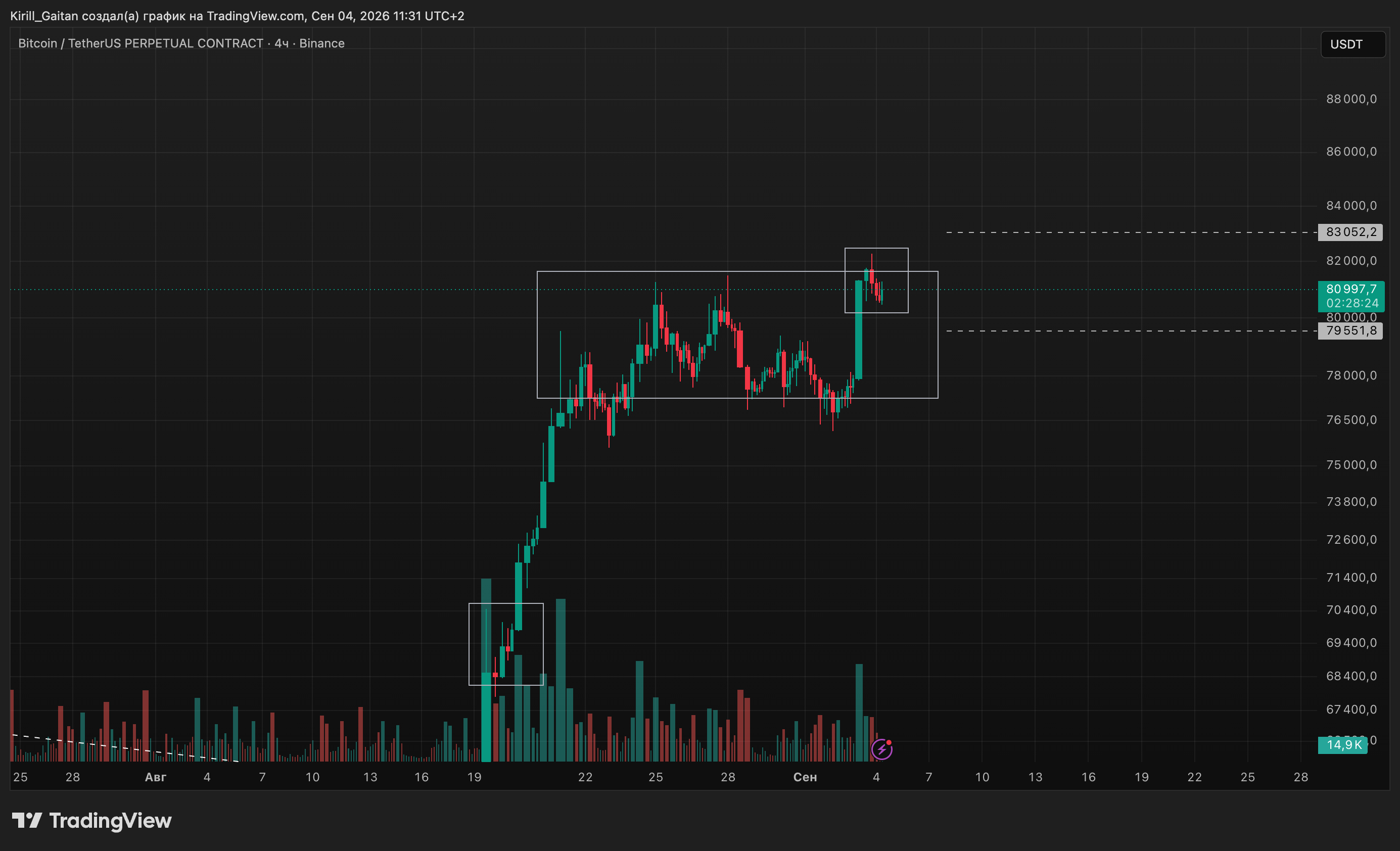Click the 88 000,0 price scale label
The image size is (1400, 851).
click(1351, 99)
